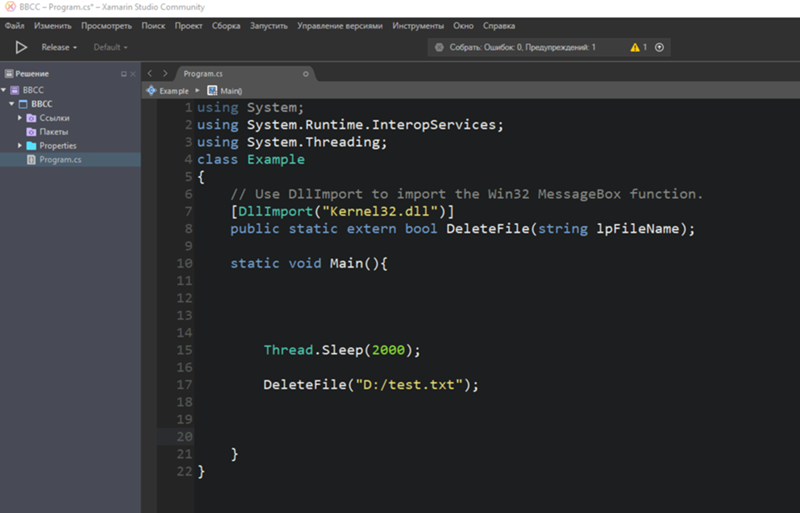Click the project icon next to bold BBCC
Screen dimensions: 800x513
coord(23,104)
